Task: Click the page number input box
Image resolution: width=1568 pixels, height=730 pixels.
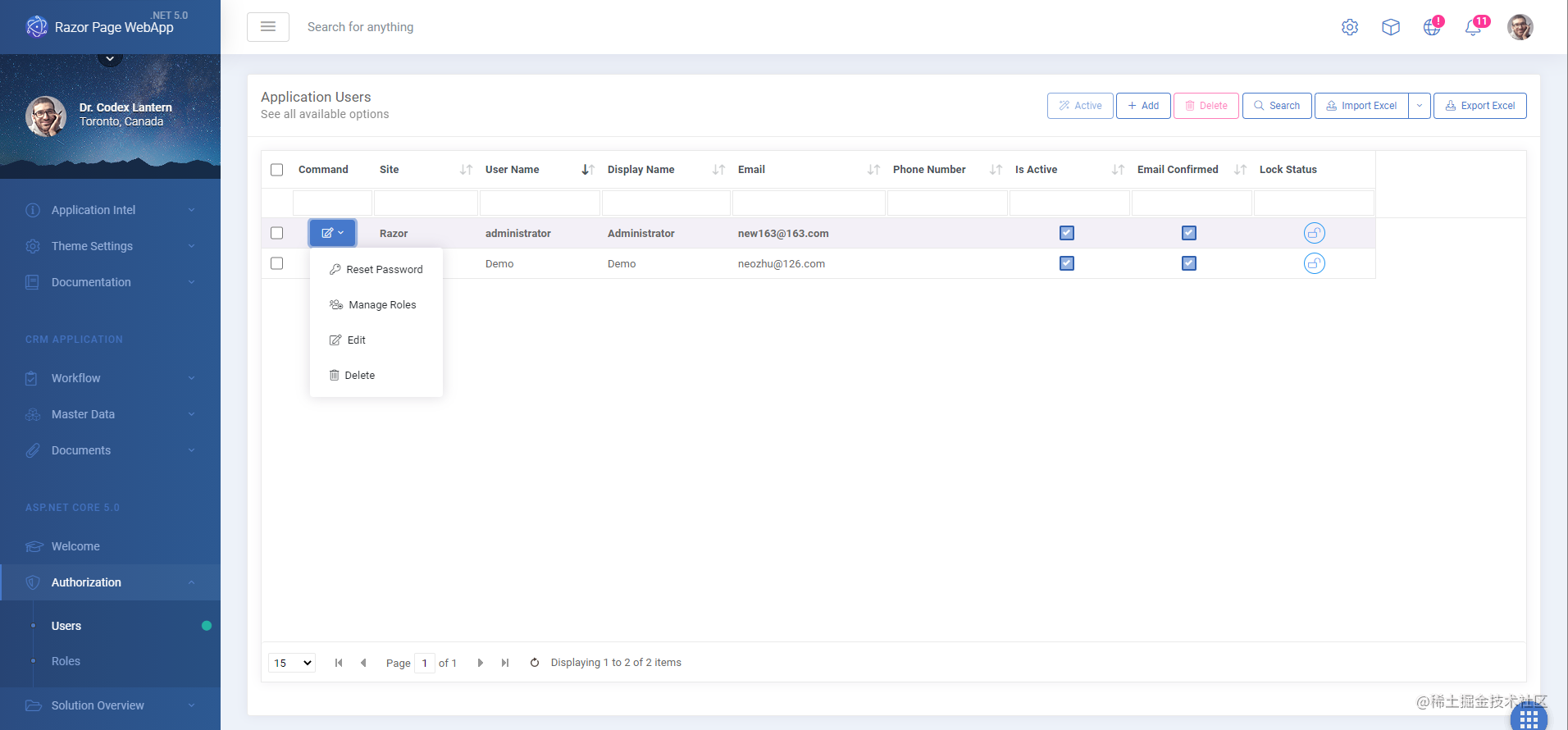Action: (425, 663)
